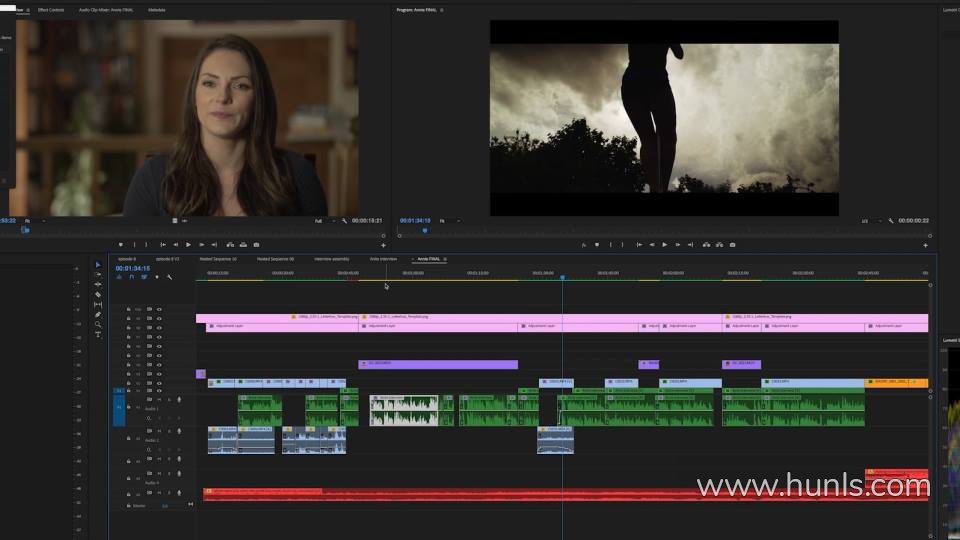This screenshot has width=960, height=540.
Task: Enable voice-over record on Audio 1
Action: 179,400
